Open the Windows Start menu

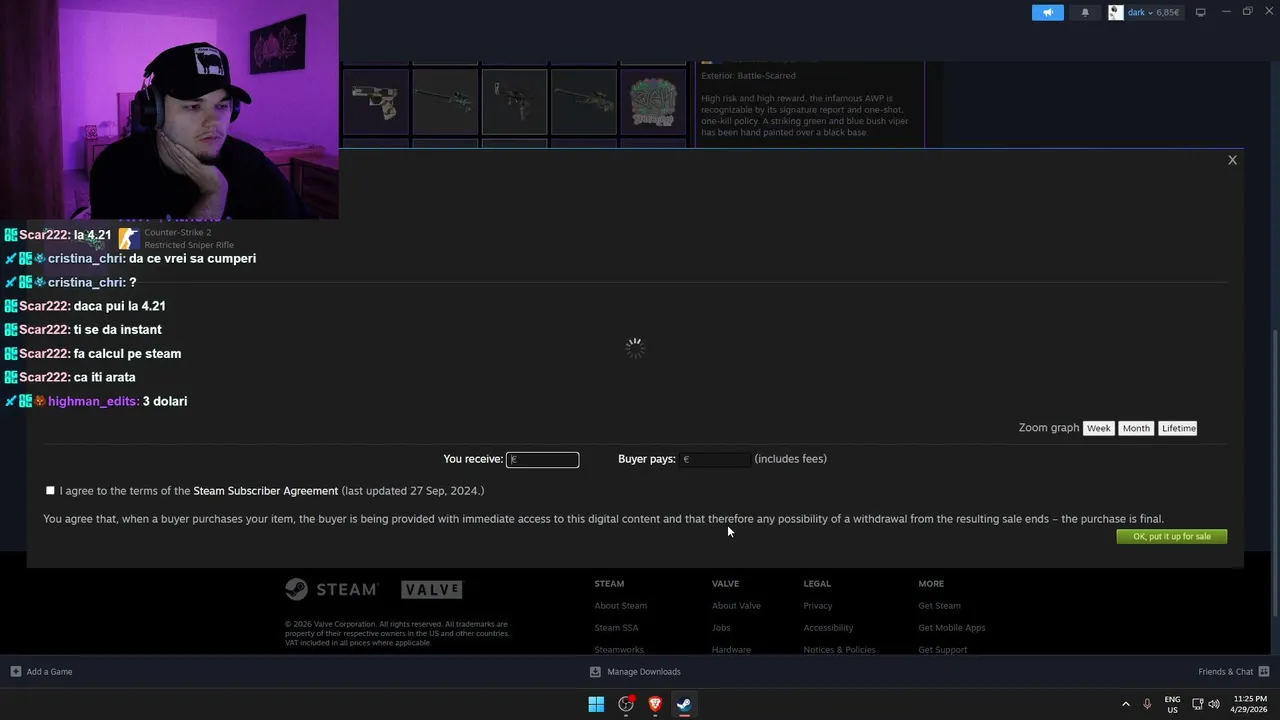tap(596, 704)
